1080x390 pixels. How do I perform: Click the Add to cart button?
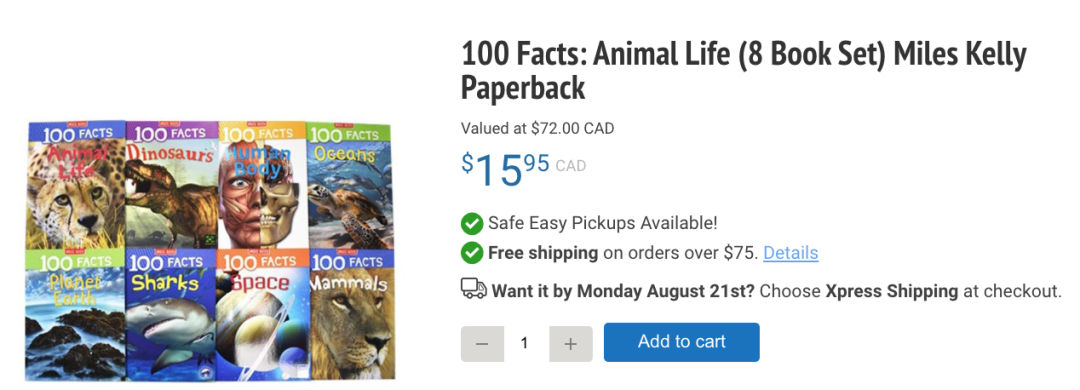pos(681,342)
